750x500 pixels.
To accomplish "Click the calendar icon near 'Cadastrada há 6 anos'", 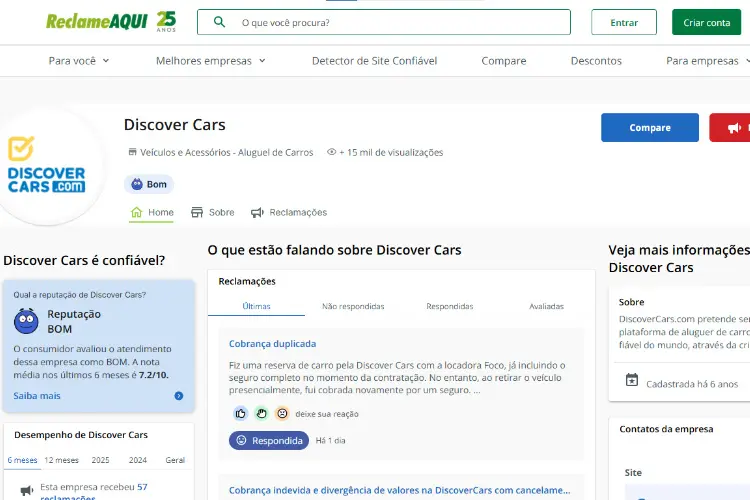I will point(632,380).
